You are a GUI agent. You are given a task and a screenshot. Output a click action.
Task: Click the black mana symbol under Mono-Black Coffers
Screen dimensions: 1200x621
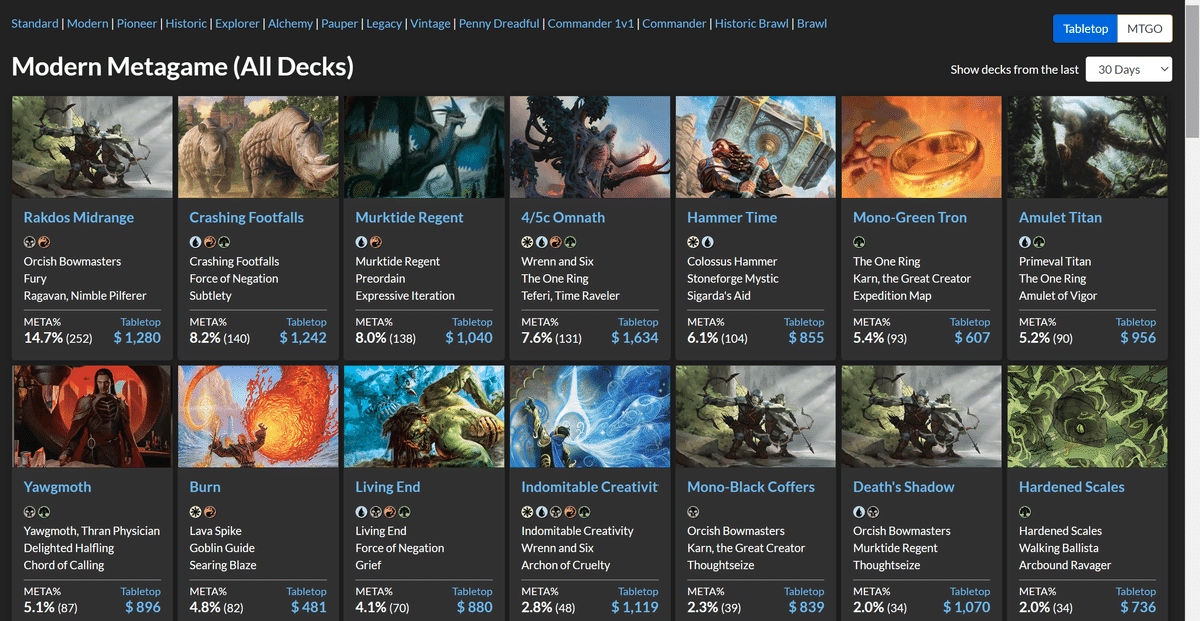(694, 512)
